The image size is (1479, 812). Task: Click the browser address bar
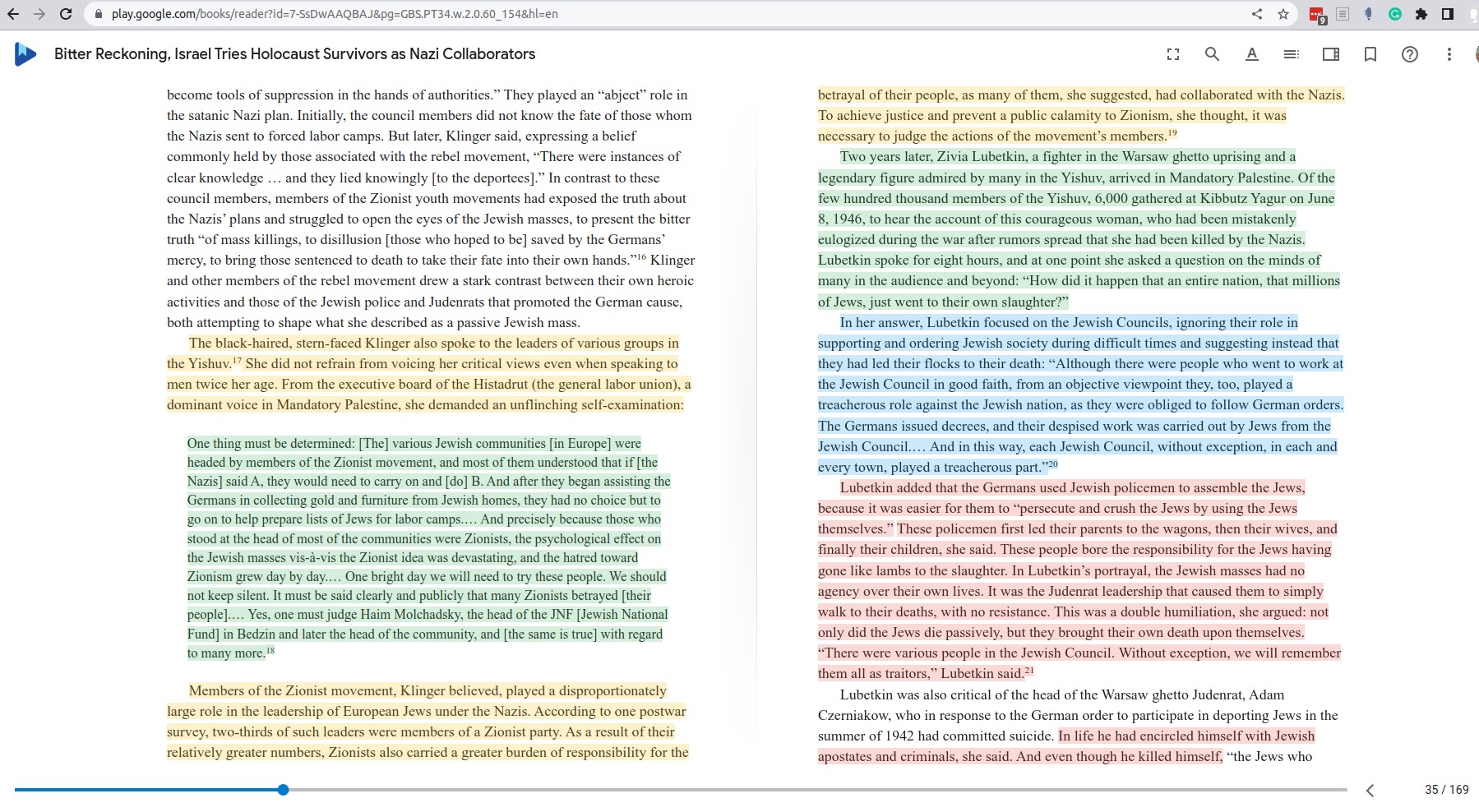(658, 14)
